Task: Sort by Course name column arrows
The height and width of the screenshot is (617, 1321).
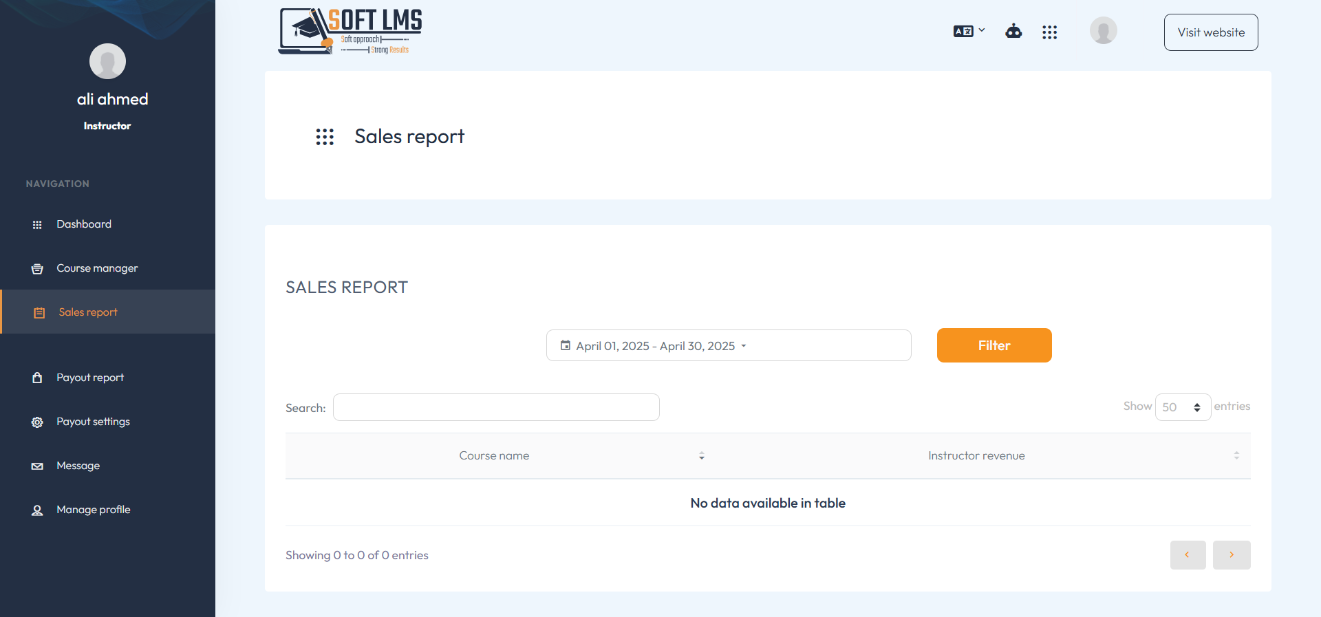Action: click(702, 456)
